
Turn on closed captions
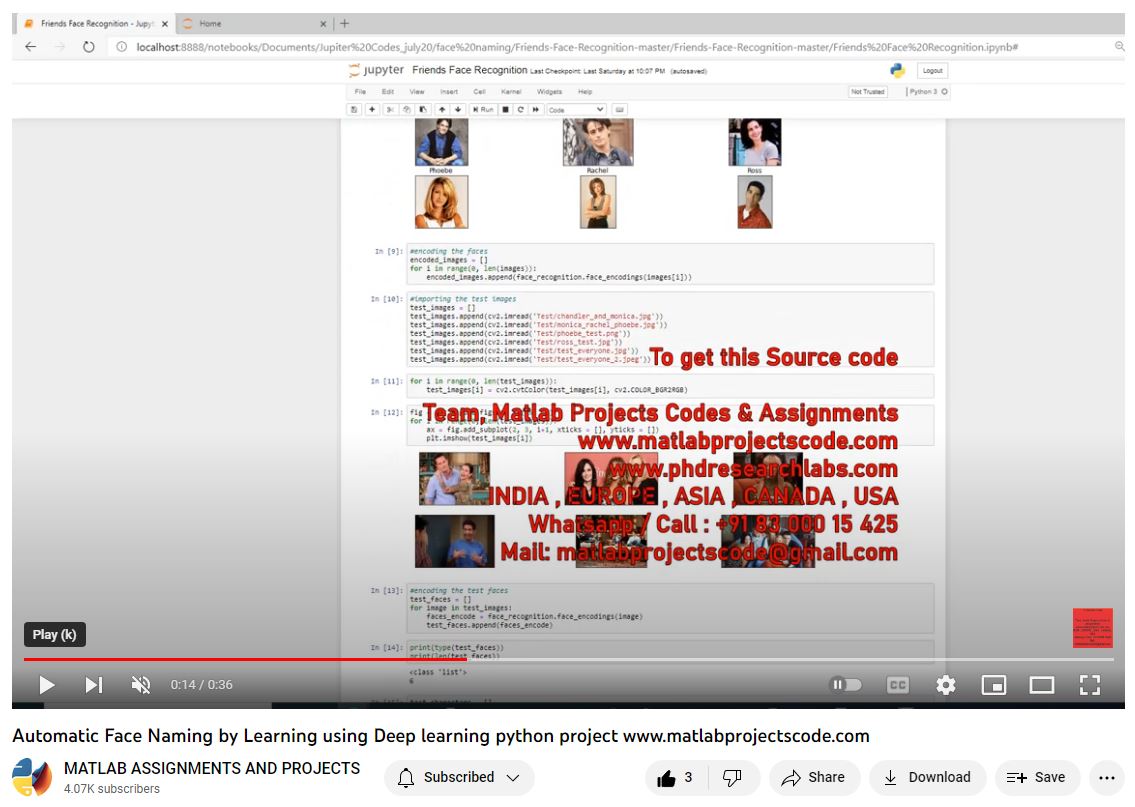tap(898, 685)
